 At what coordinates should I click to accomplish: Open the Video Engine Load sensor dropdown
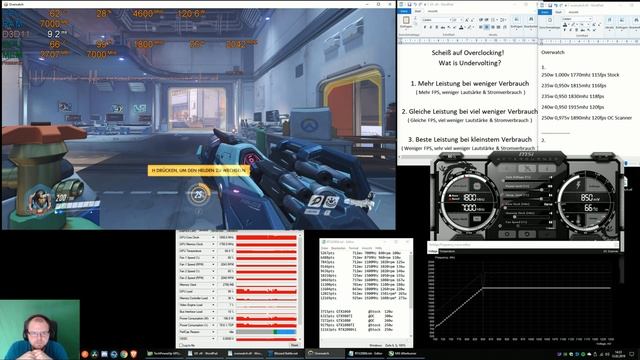pyautogui.click(x=213, y=305)
